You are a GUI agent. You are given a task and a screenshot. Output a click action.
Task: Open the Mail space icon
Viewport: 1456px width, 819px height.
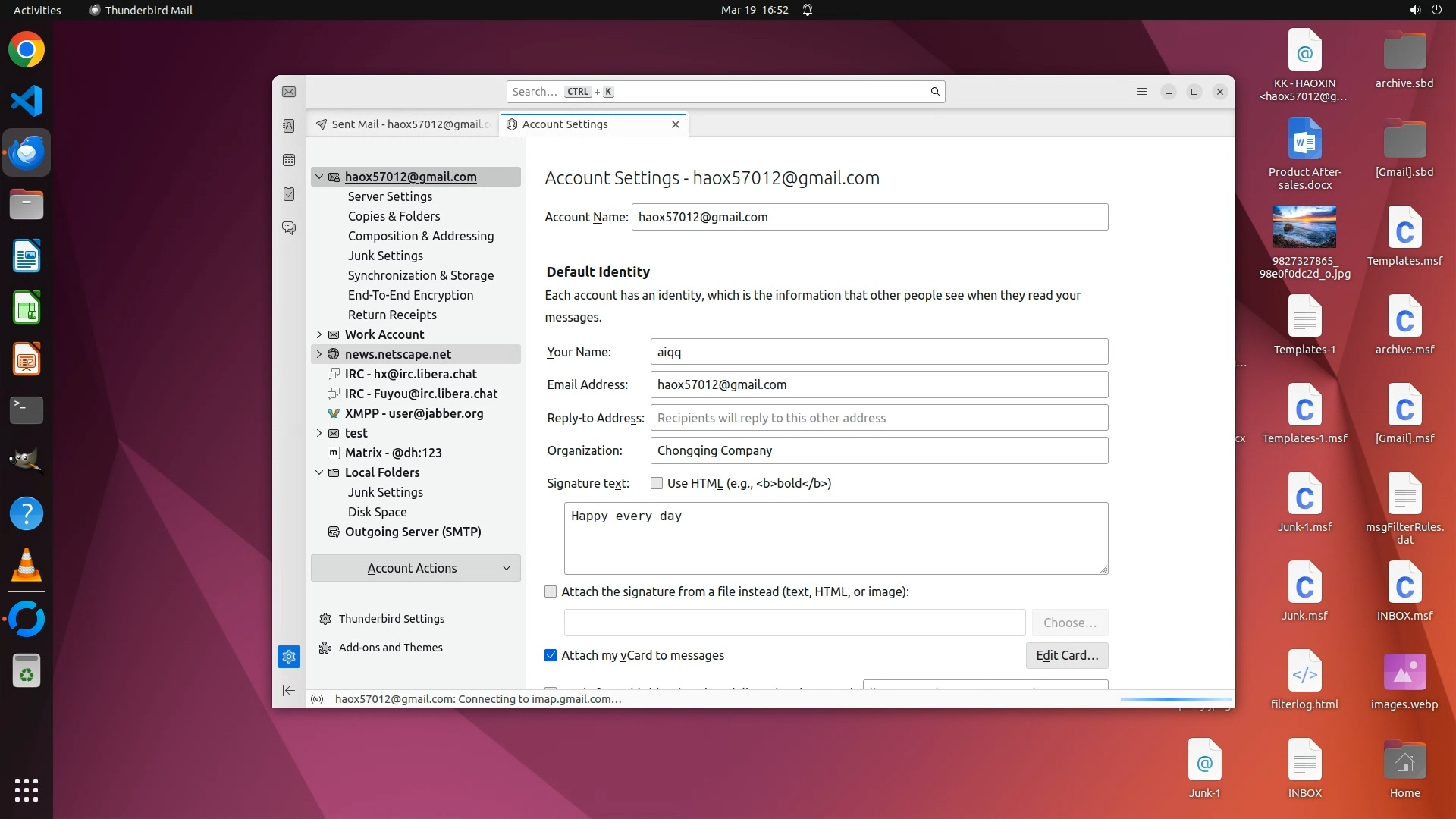(x=289, y=92)
